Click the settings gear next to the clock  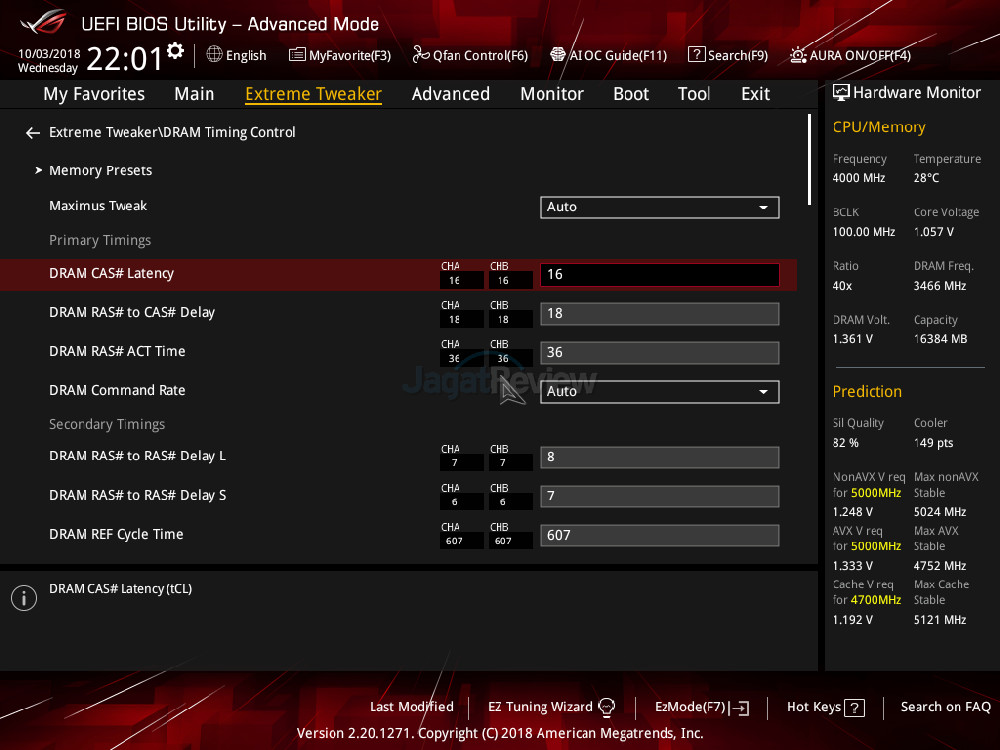(176, 51)
